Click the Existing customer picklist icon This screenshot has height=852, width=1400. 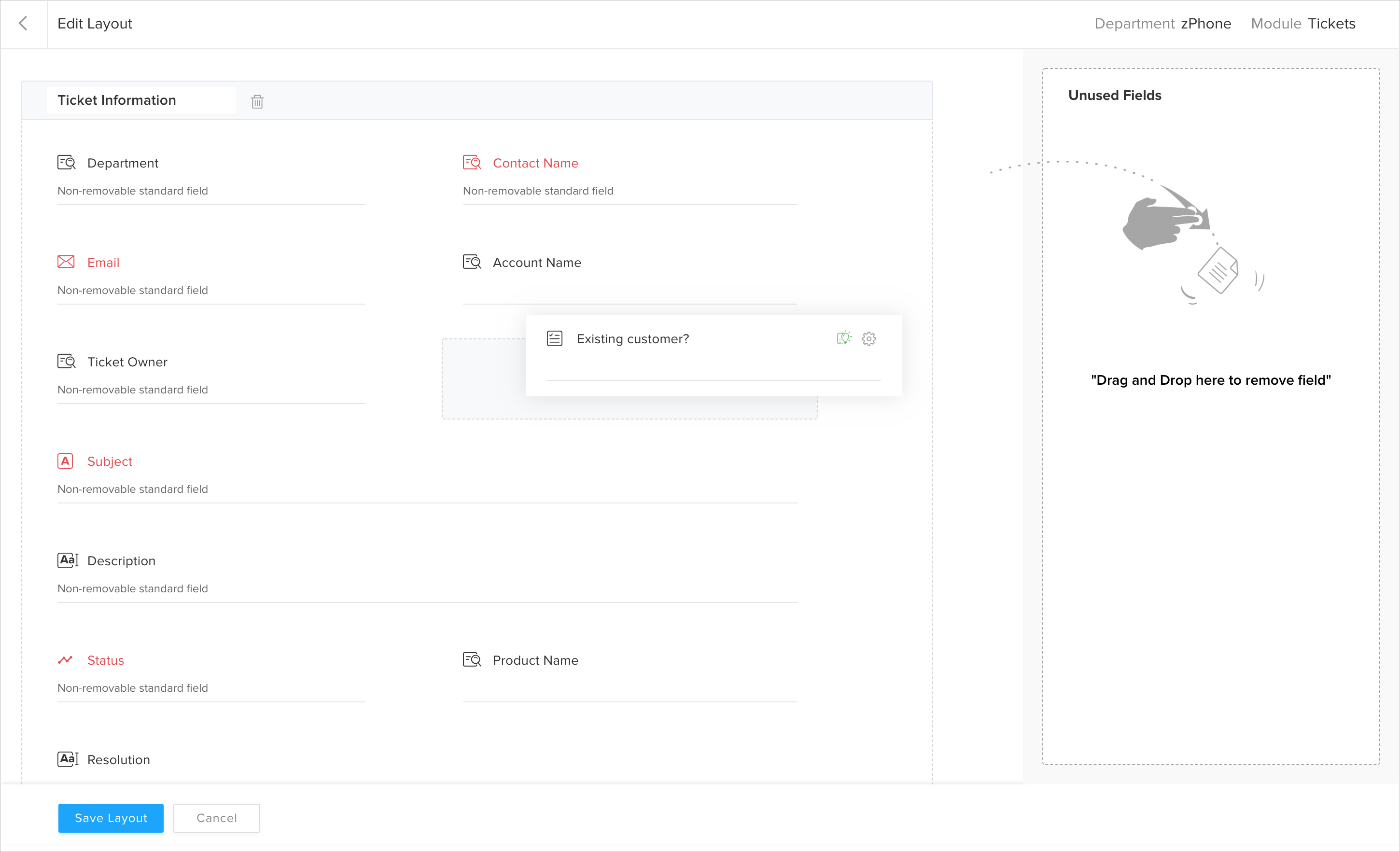click(555, 339)
